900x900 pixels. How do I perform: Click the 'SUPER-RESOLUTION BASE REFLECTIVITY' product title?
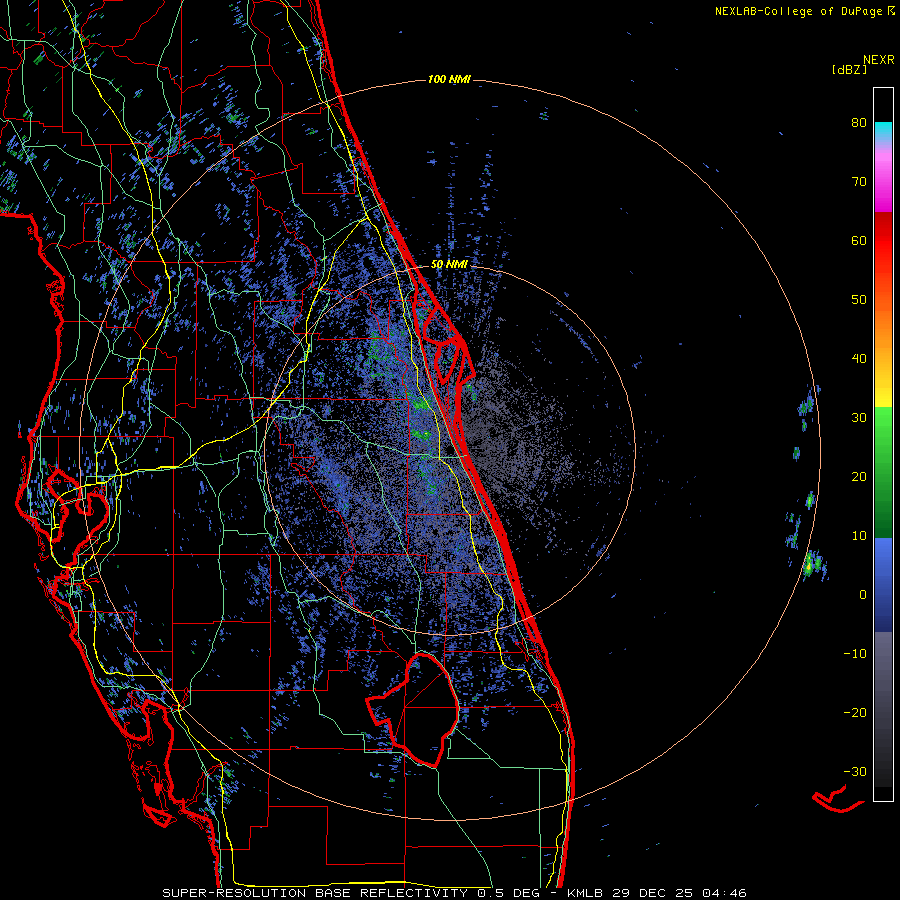[315, 893]
